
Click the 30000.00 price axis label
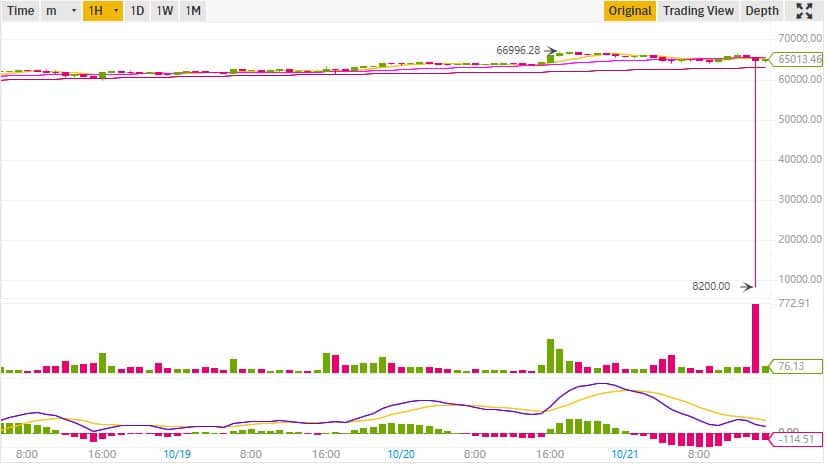(800, 200)
